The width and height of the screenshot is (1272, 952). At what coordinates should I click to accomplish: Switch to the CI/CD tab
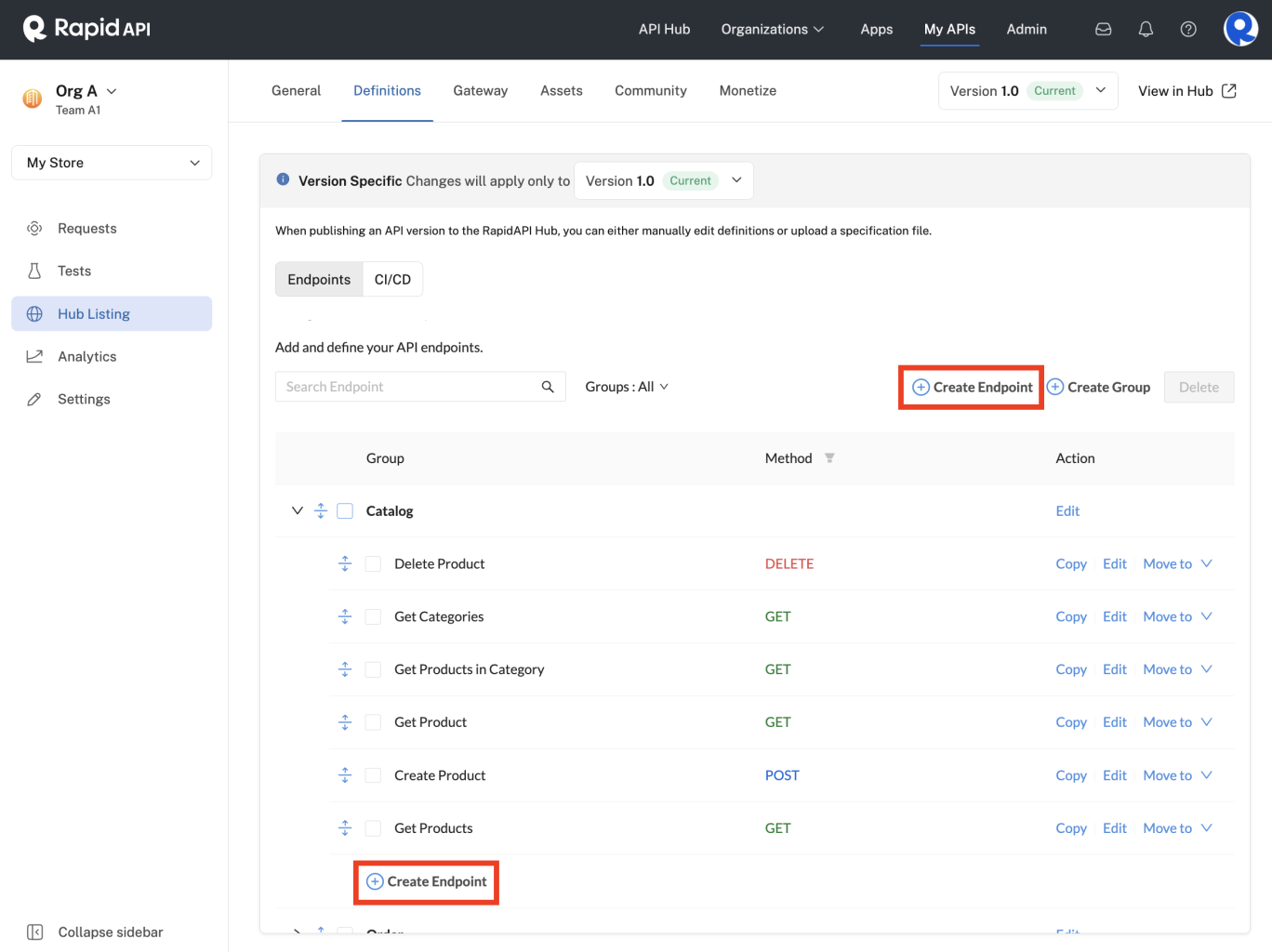(392, 280)
